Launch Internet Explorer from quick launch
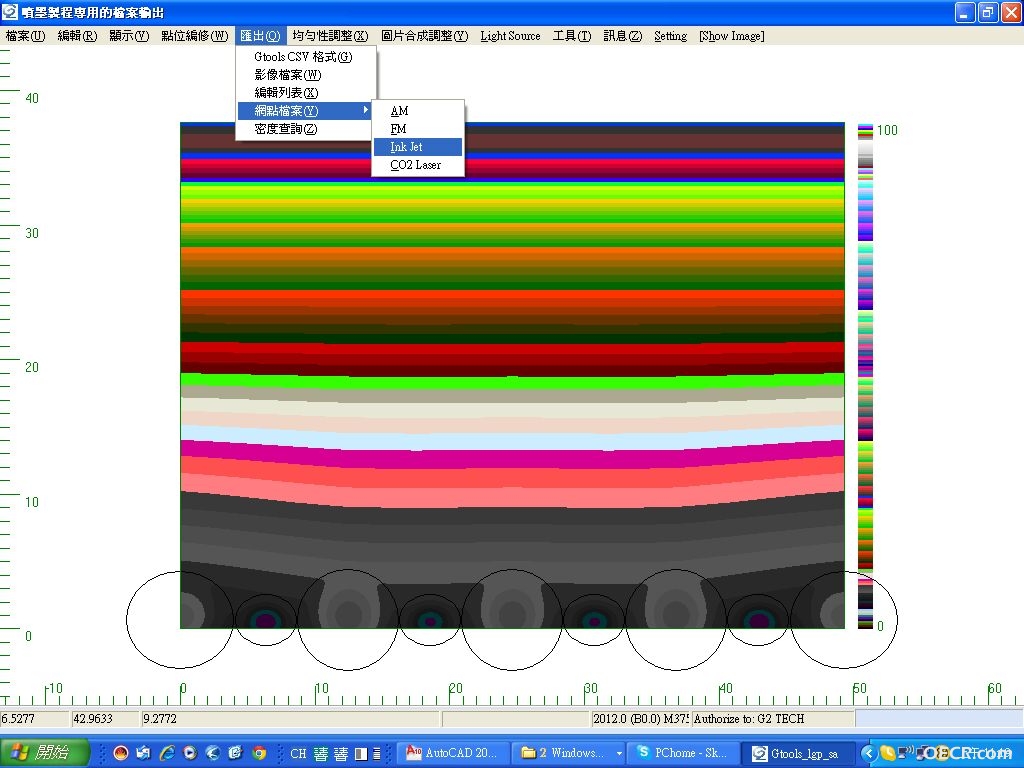1024x768 pixels. (167, 753)
